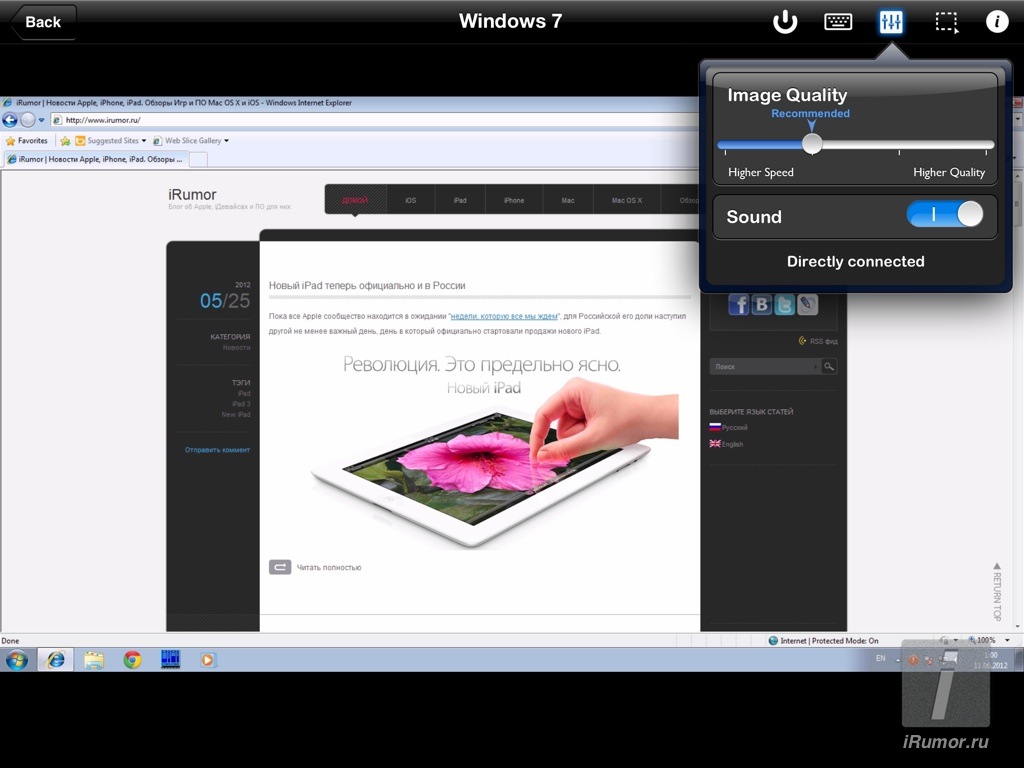Click Add to Favorites bar icon
Screen dimensions: 1024x768
pos(65,140)
